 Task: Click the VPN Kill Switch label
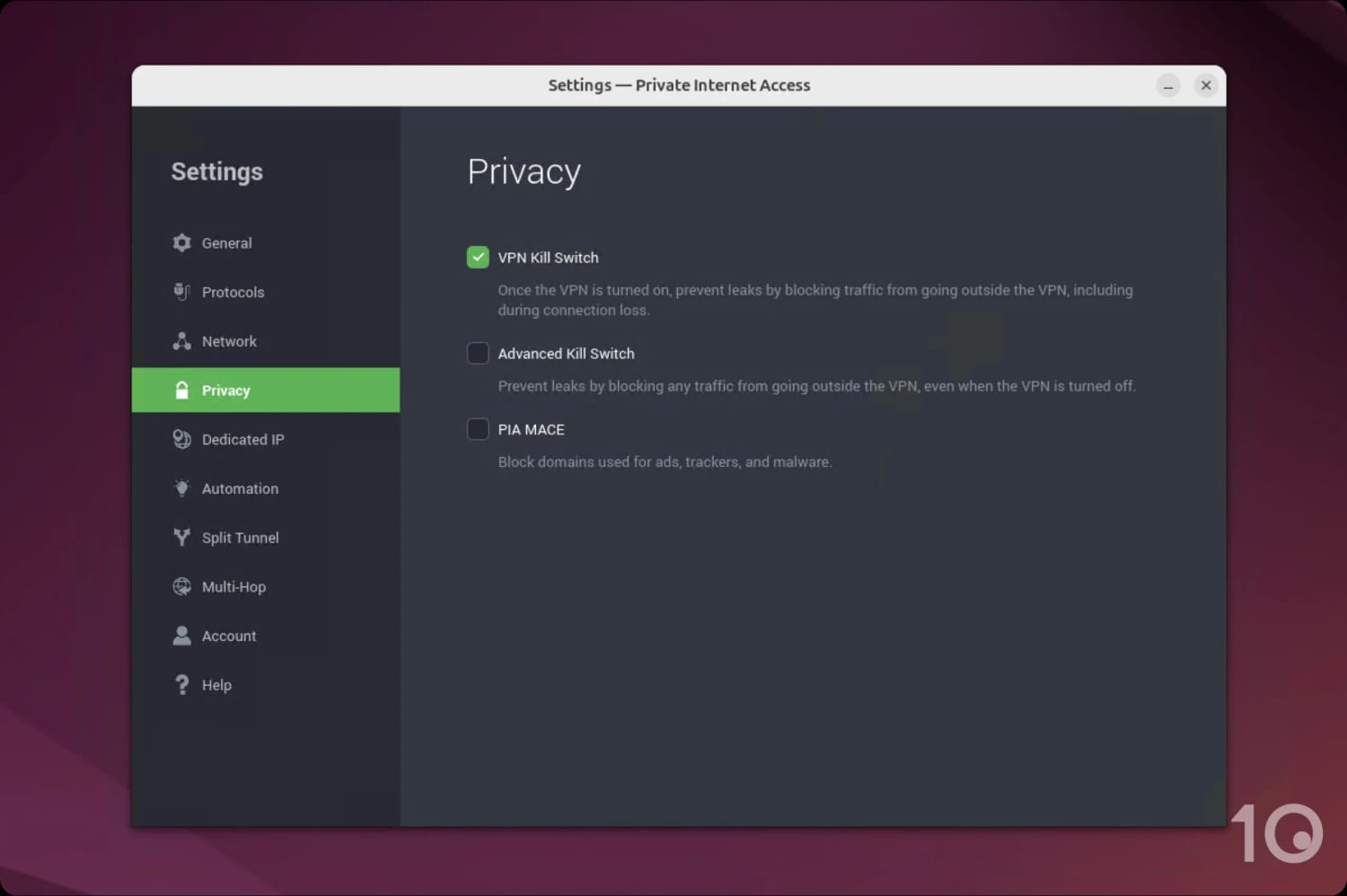(548, 258)
